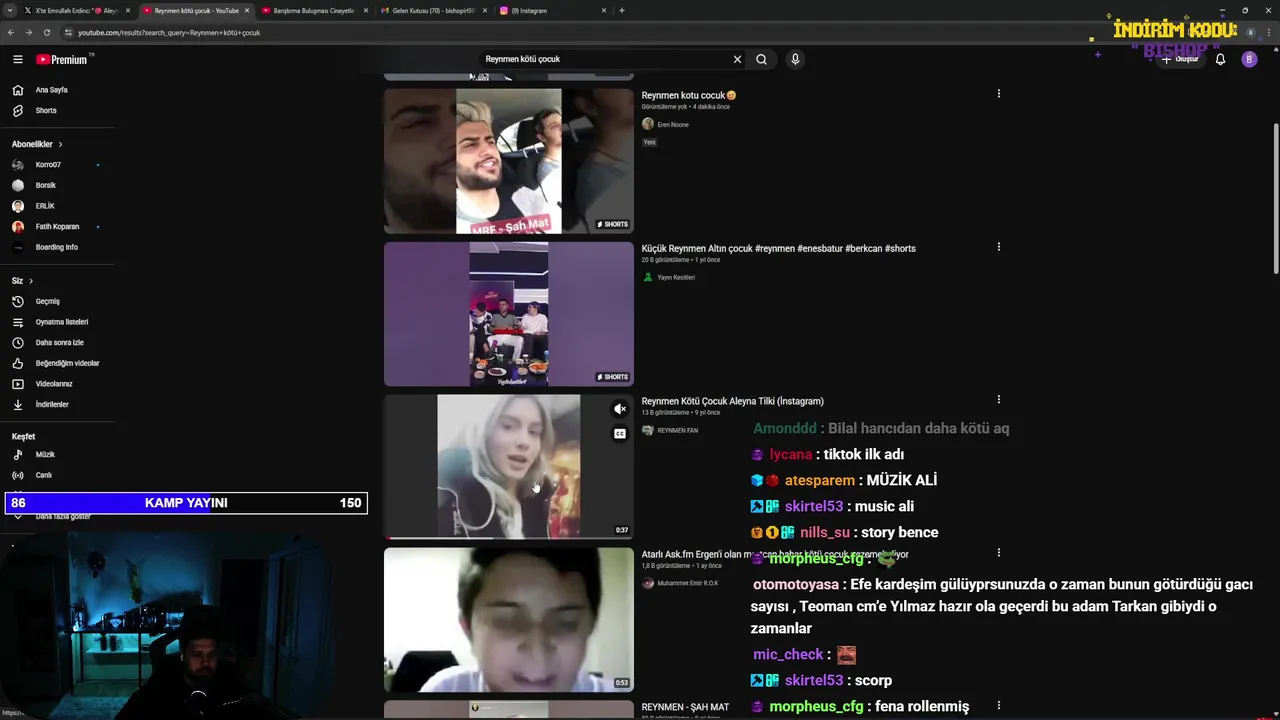Close the Instagram tab
This screenshot has width=1280, height=720.
click(603, 10)
